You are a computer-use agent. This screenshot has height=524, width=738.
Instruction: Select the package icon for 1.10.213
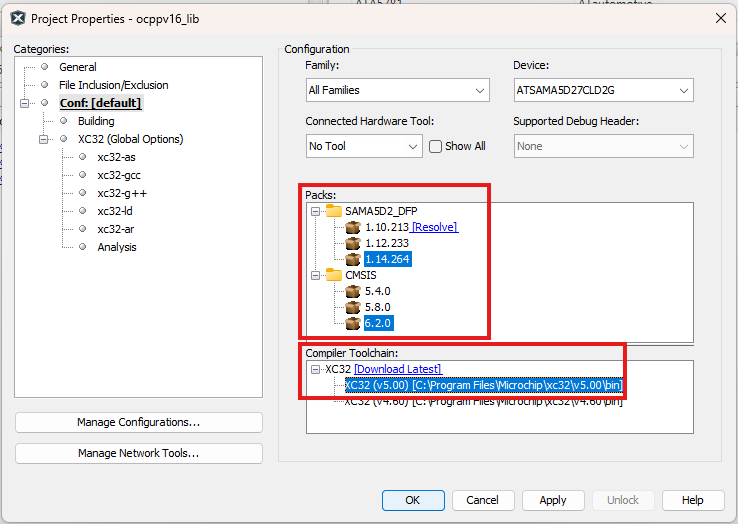click(353, 227)
